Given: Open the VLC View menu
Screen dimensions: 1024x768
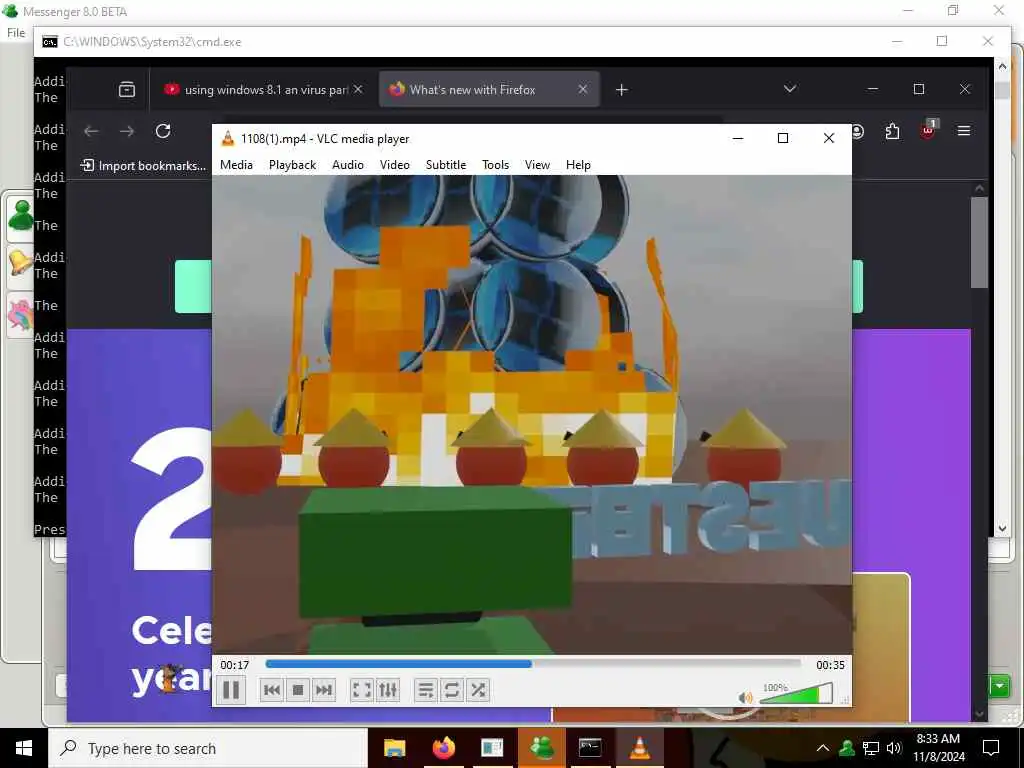Looking at the screenshot, I should [x=537, y=165].
